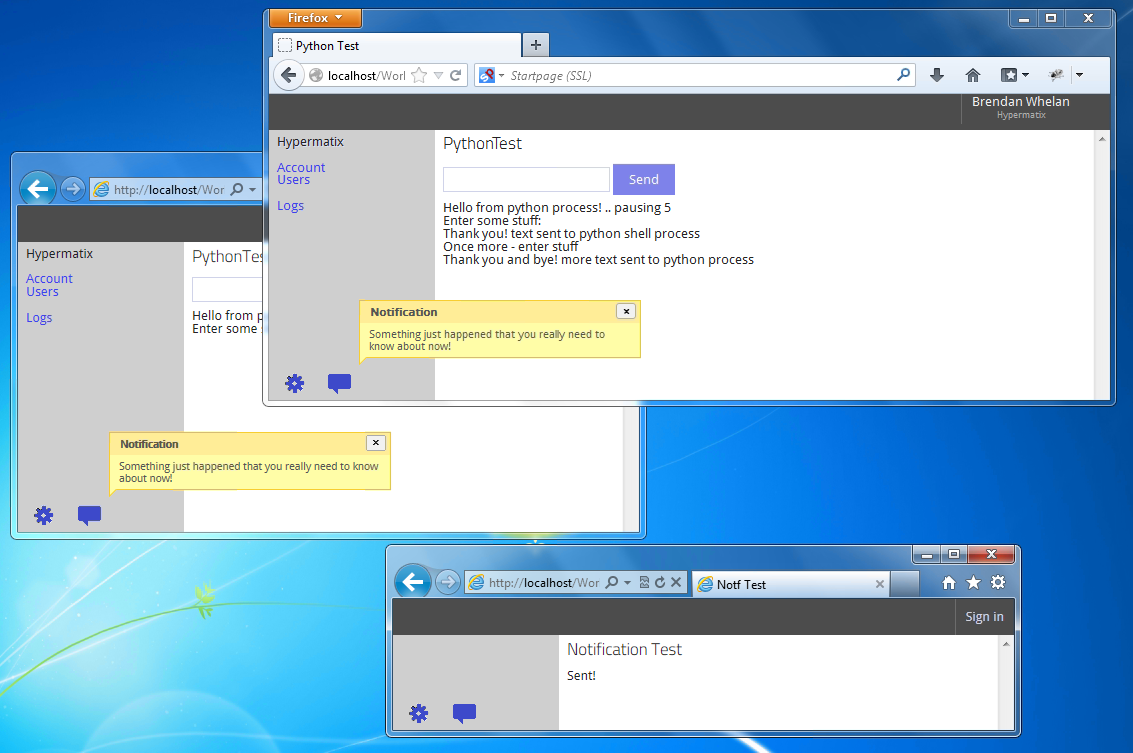Toggle compatibility view in bottom IE window
This screenshot has width=1133, height=753.
point(644,582)
